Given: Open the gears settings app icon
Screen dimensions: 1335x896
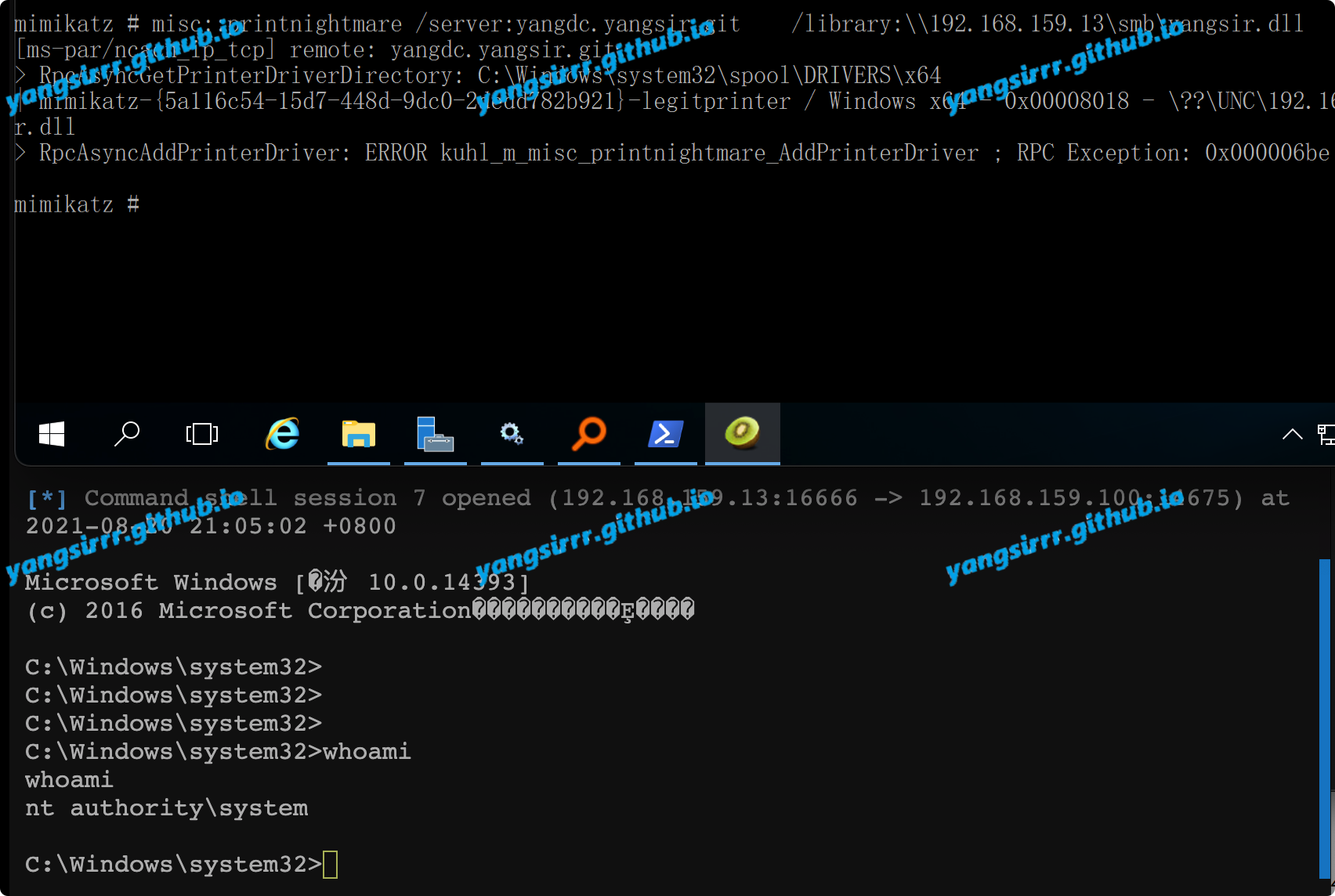Looking at the screenshot, I should coord(512,434).
